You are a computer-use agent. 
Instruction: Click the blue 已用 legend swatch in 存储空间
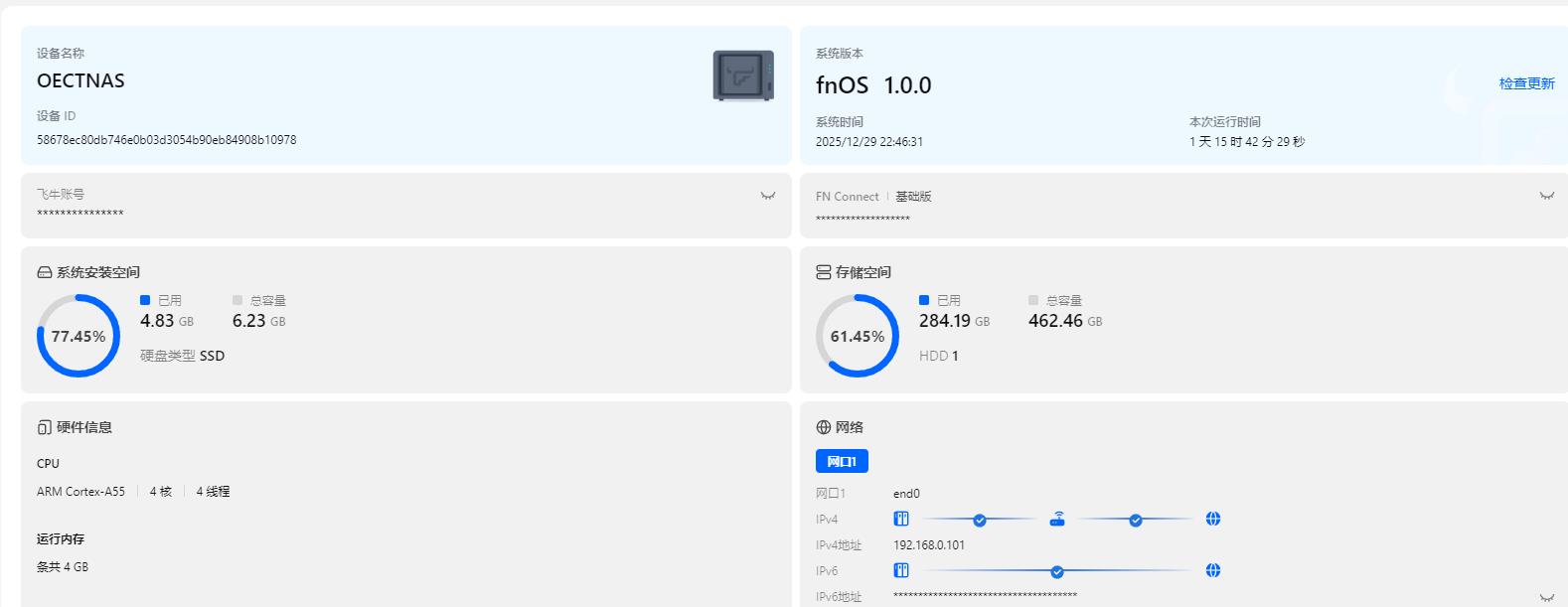click(924, 300)
